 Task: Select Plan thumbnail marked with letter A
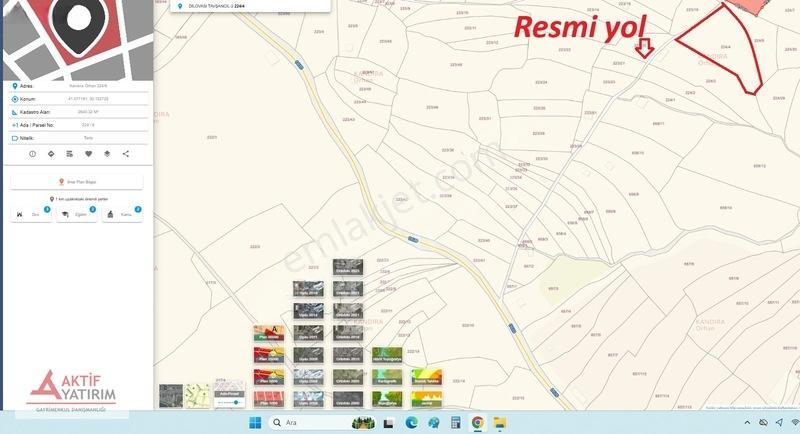click(x=269, y=333)
